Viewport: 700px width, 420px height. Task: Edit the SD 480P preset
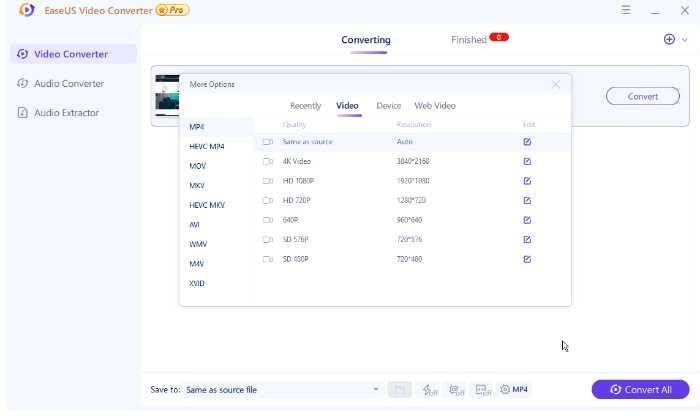point(527,259)
